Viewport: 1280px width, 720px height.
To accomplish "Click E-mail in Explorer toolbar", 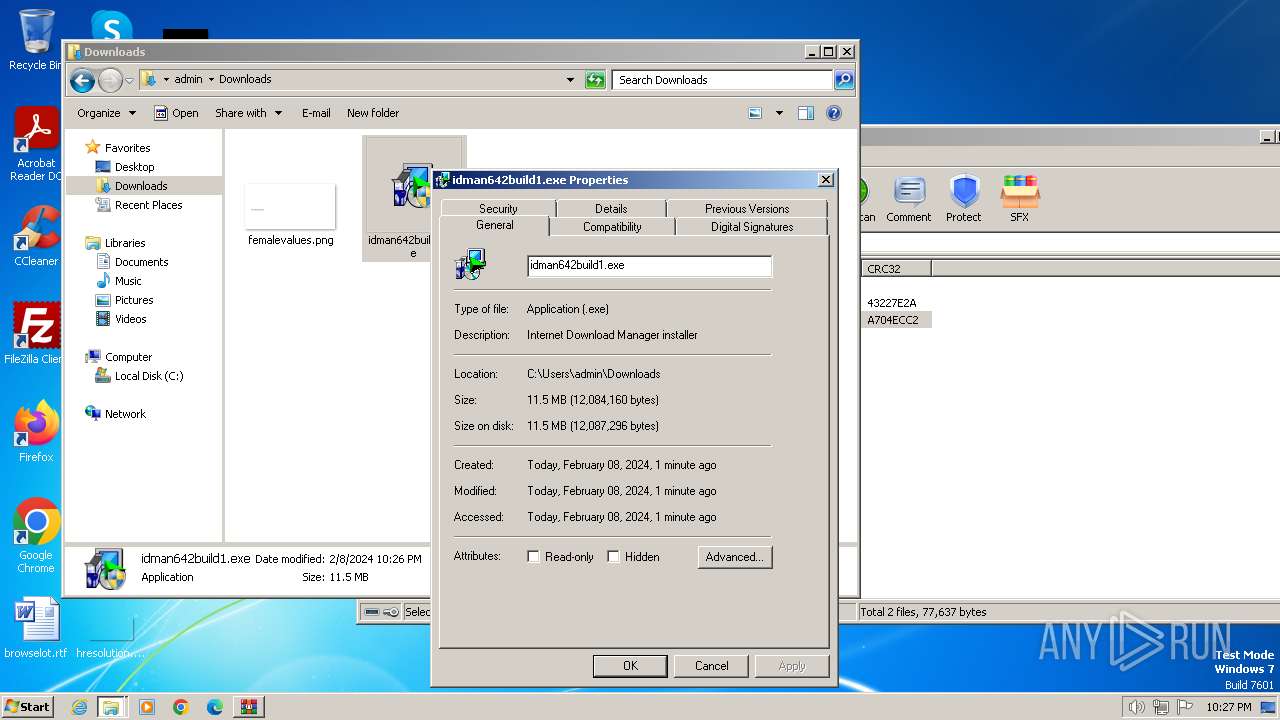I will point(316,113).
